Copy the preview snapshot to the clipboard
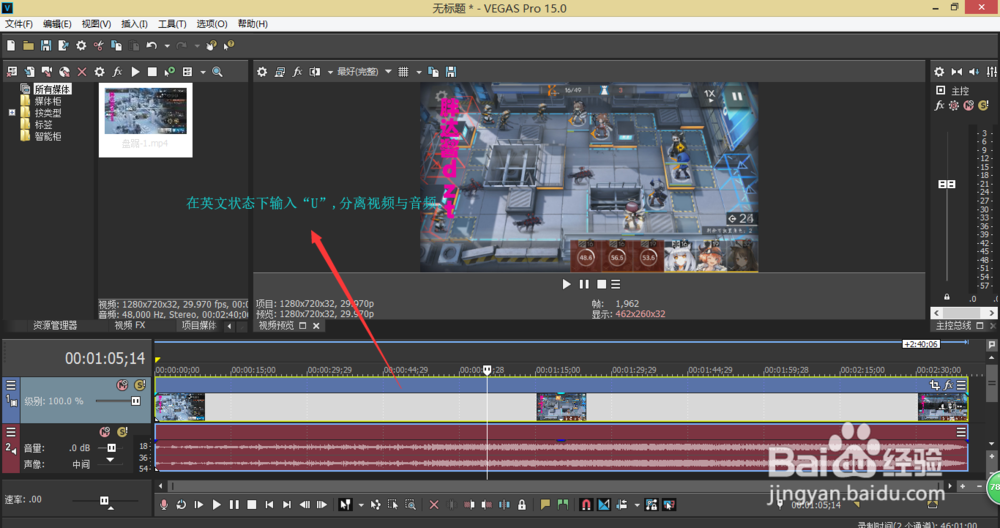The height and width of the screenshot is (528, 1000). (433, 72)
